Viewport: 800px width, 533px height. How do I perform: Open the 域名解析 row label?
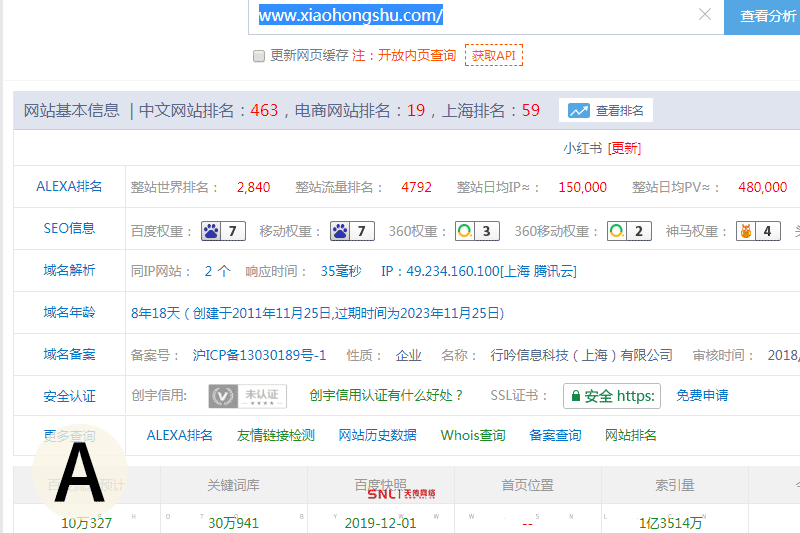point(69,270)
